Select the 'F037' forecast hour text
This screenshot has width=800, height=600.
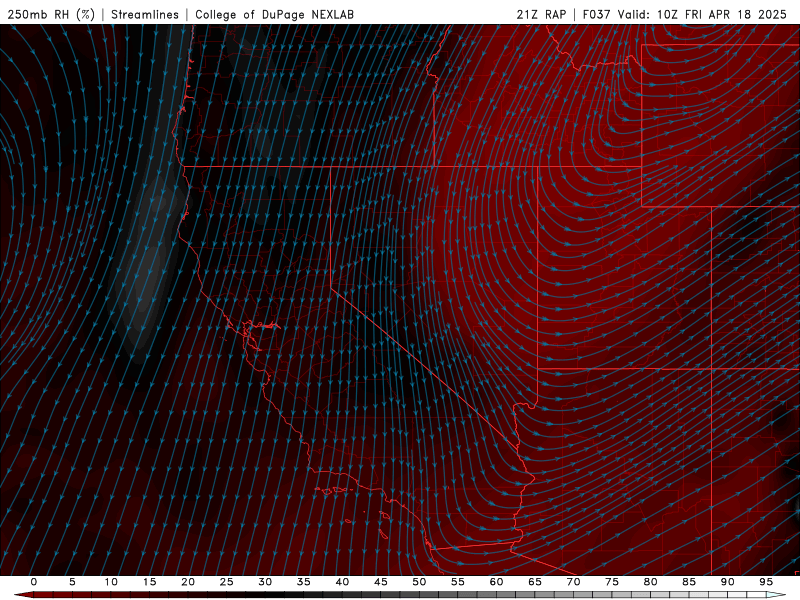click(x=596, y=14)
